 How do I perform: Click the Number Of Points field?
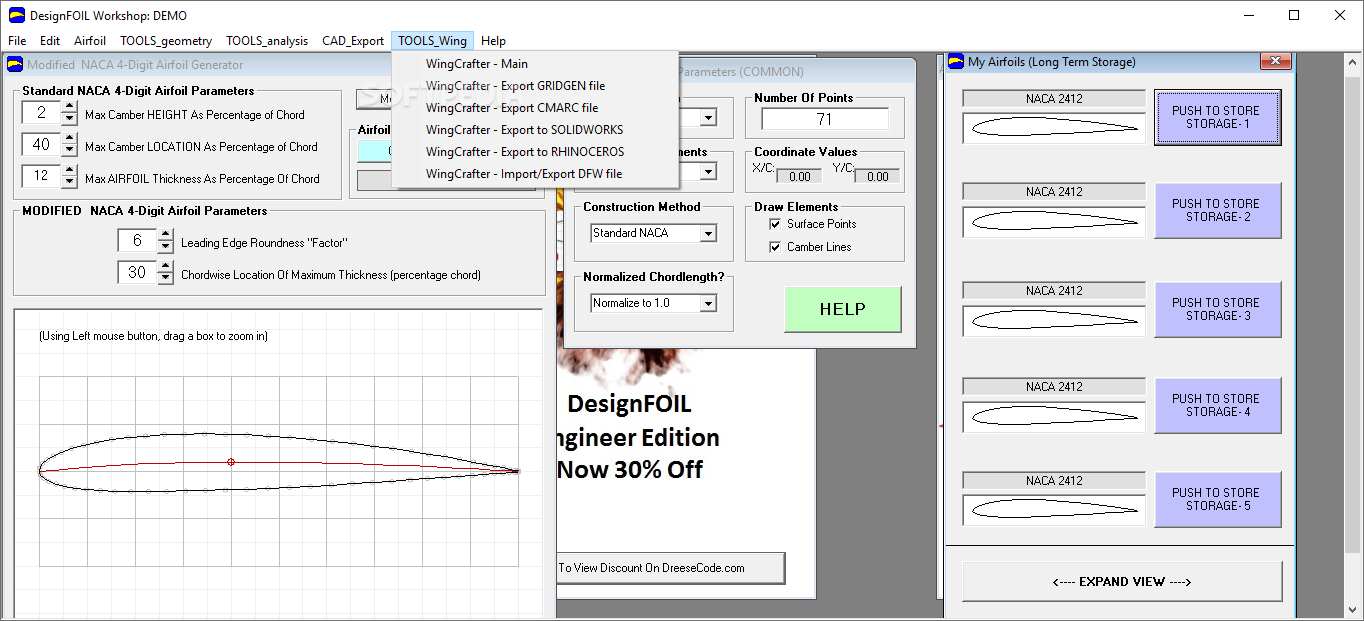coord(824,119)
